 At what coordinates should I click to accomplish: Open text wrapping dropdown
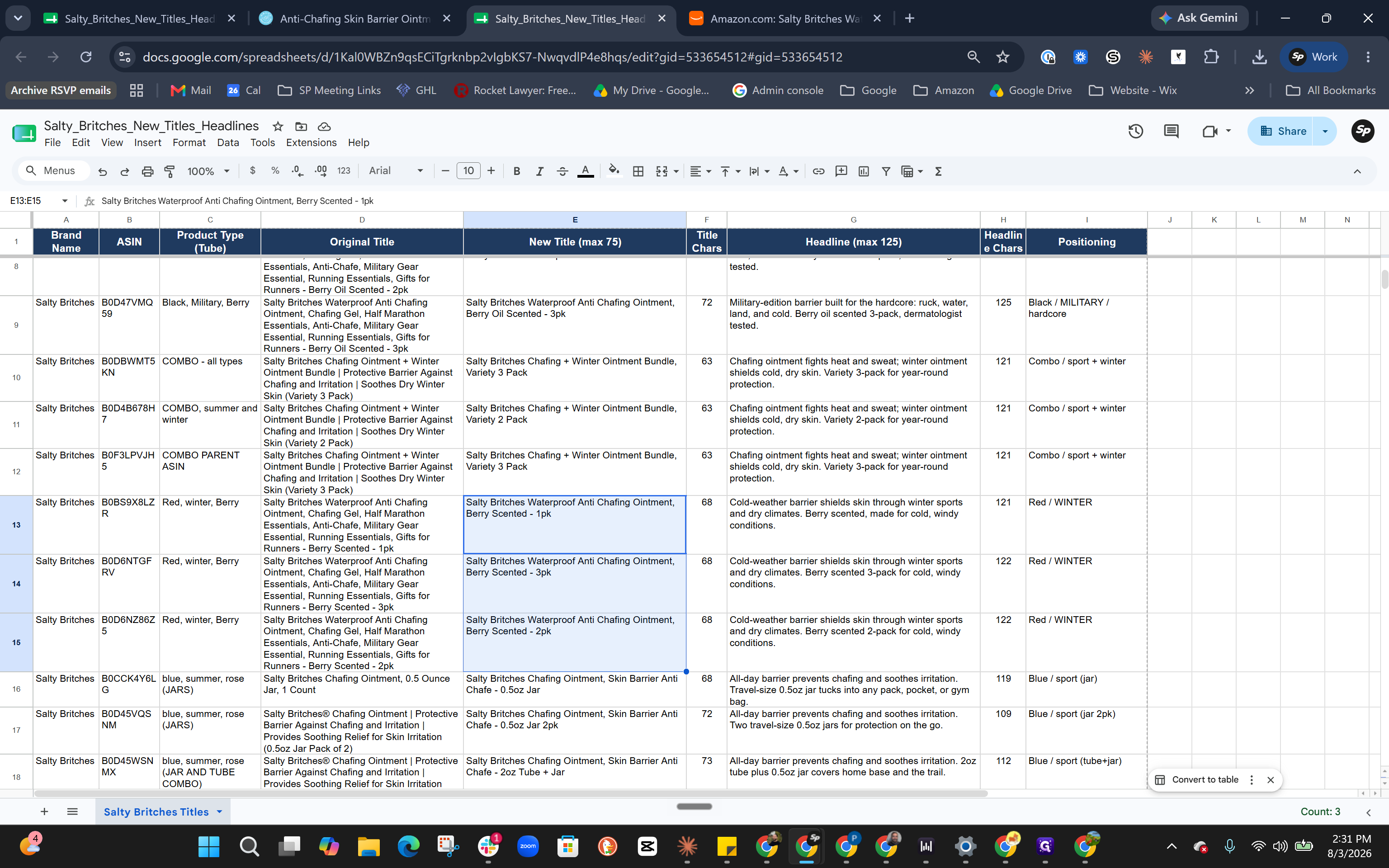click(x=759, y=171)
